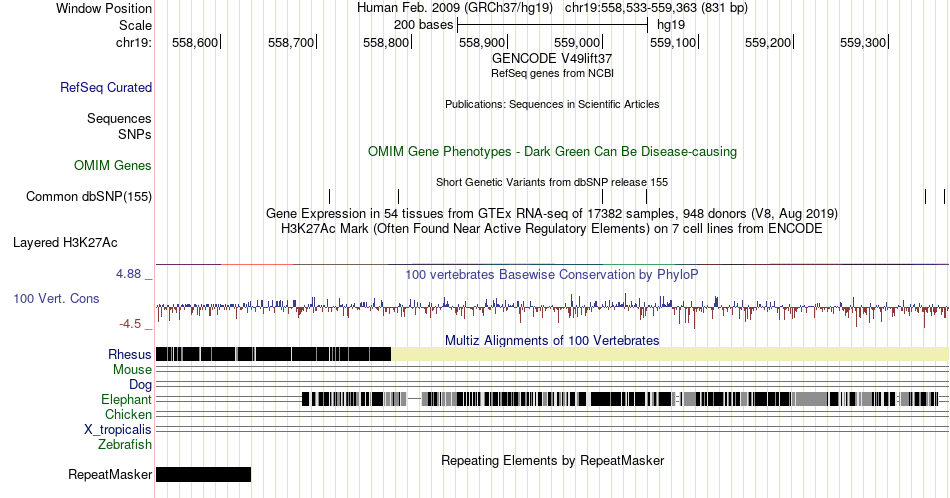Click the SNPs track label
Screen dimensions: 950x498
[135, 134]
